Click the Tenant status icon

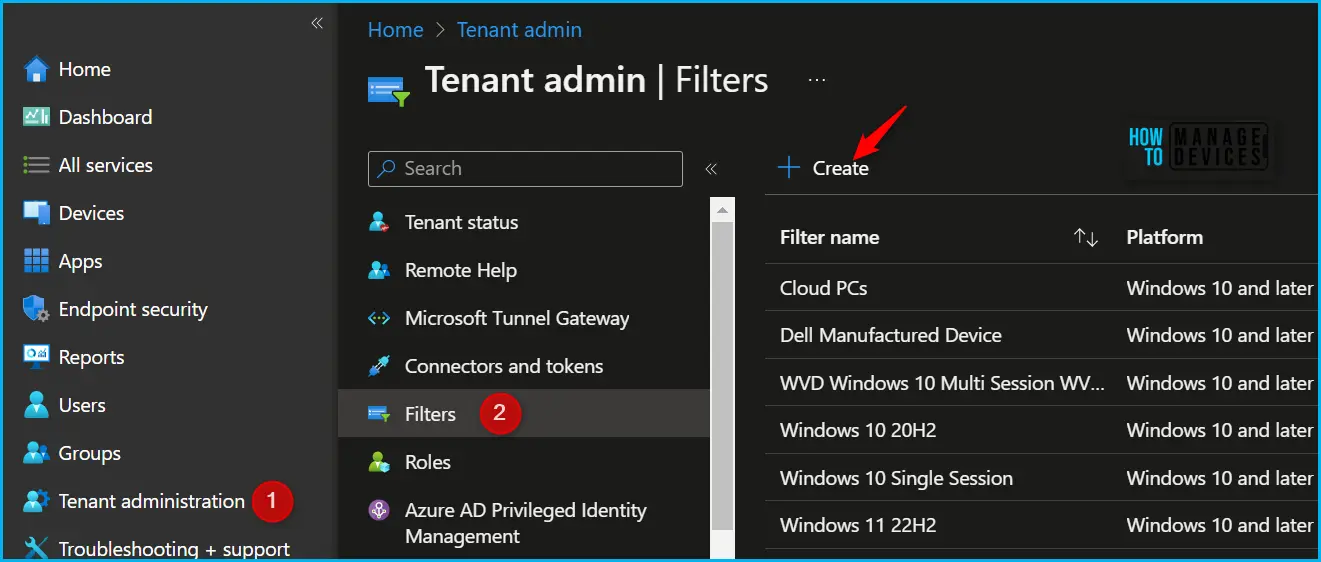(x=379, y=222)
